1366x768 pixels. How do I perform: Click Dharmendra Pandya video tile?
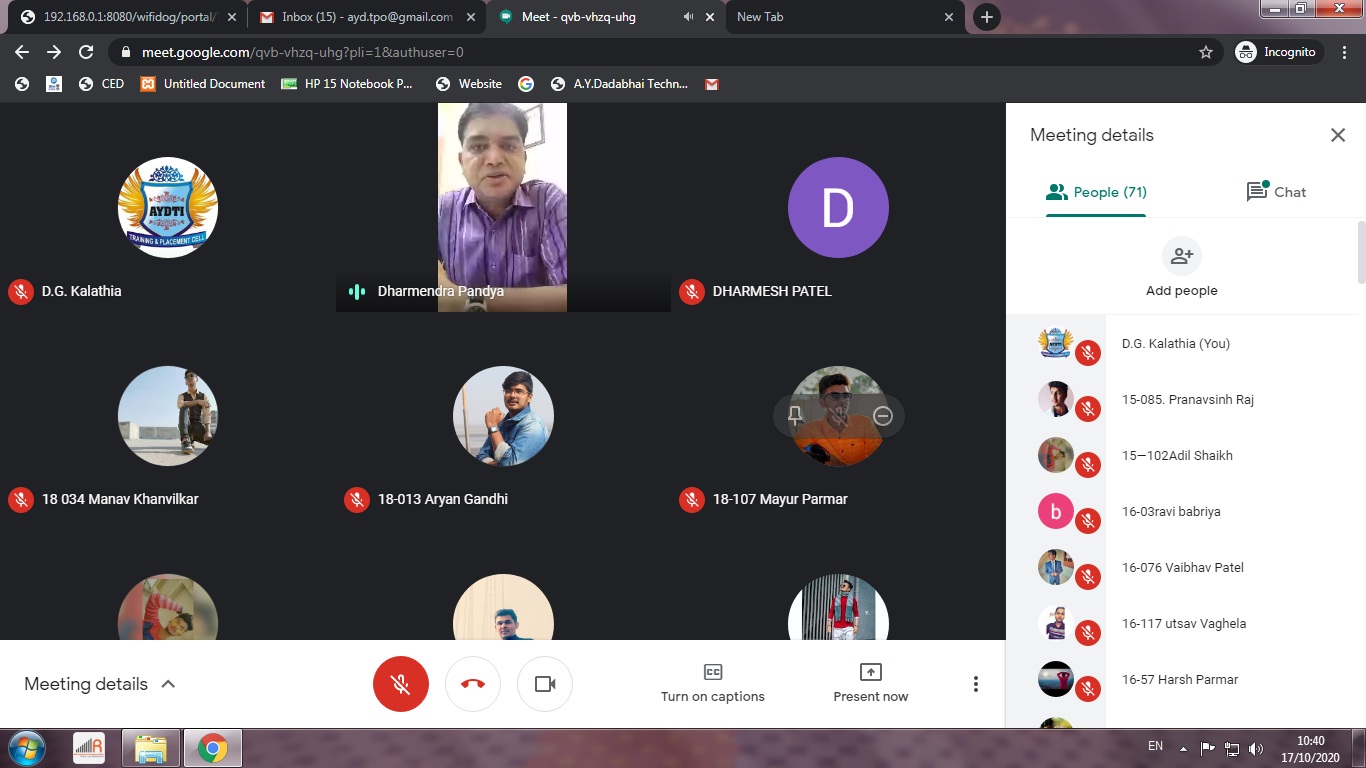[x=503, y=208]
